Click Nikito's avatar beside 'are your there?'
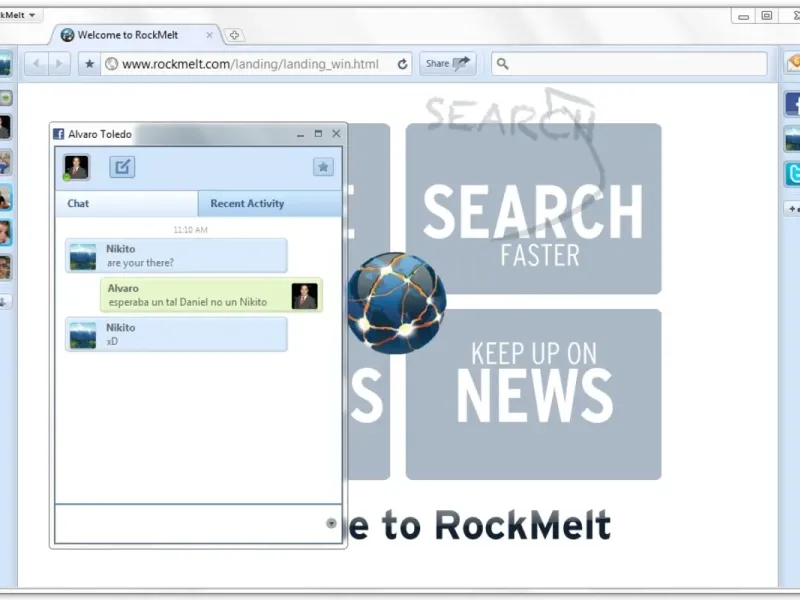This screenshot has height=600, width=800. [x=83, y=257]
